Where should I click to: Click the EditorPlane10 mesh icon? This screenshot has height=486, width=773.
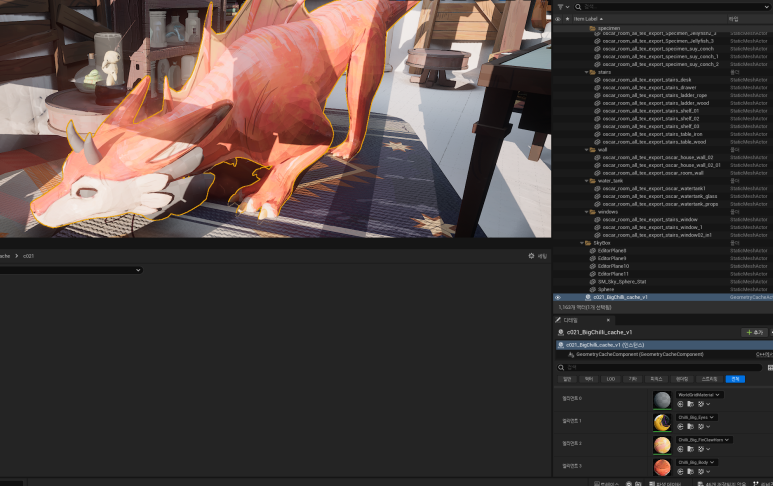[x=593, y=266]
